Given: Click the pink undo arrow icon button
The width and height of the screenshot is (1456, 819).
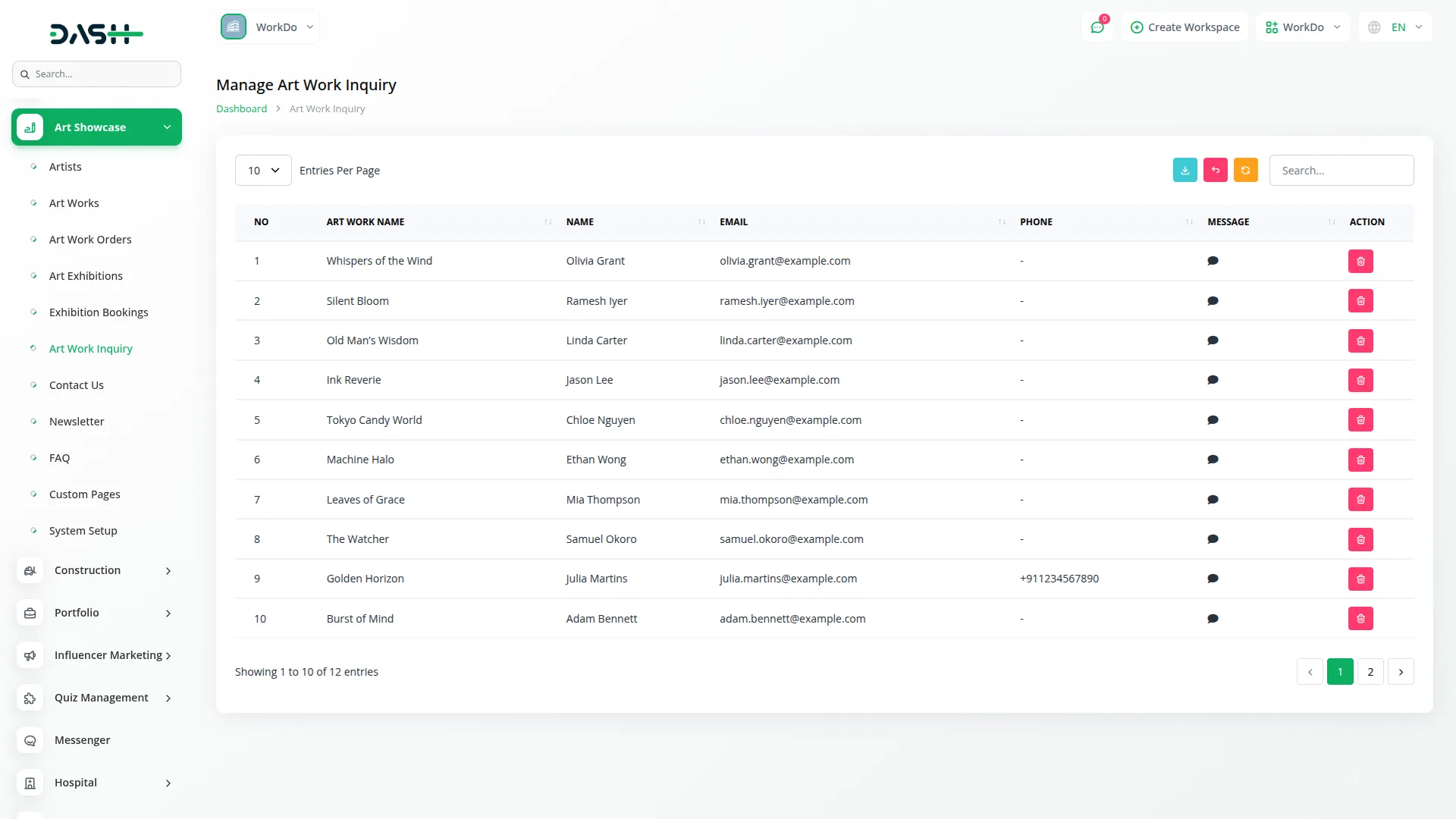Looking at the screenshot, I should [x=1215, y=170].
